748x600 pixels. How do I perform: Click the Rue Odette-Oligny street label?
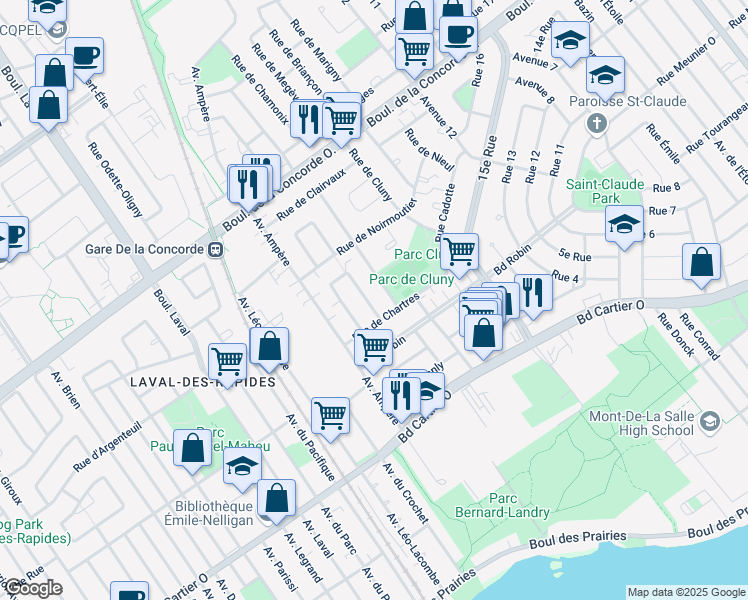[115, 179]
